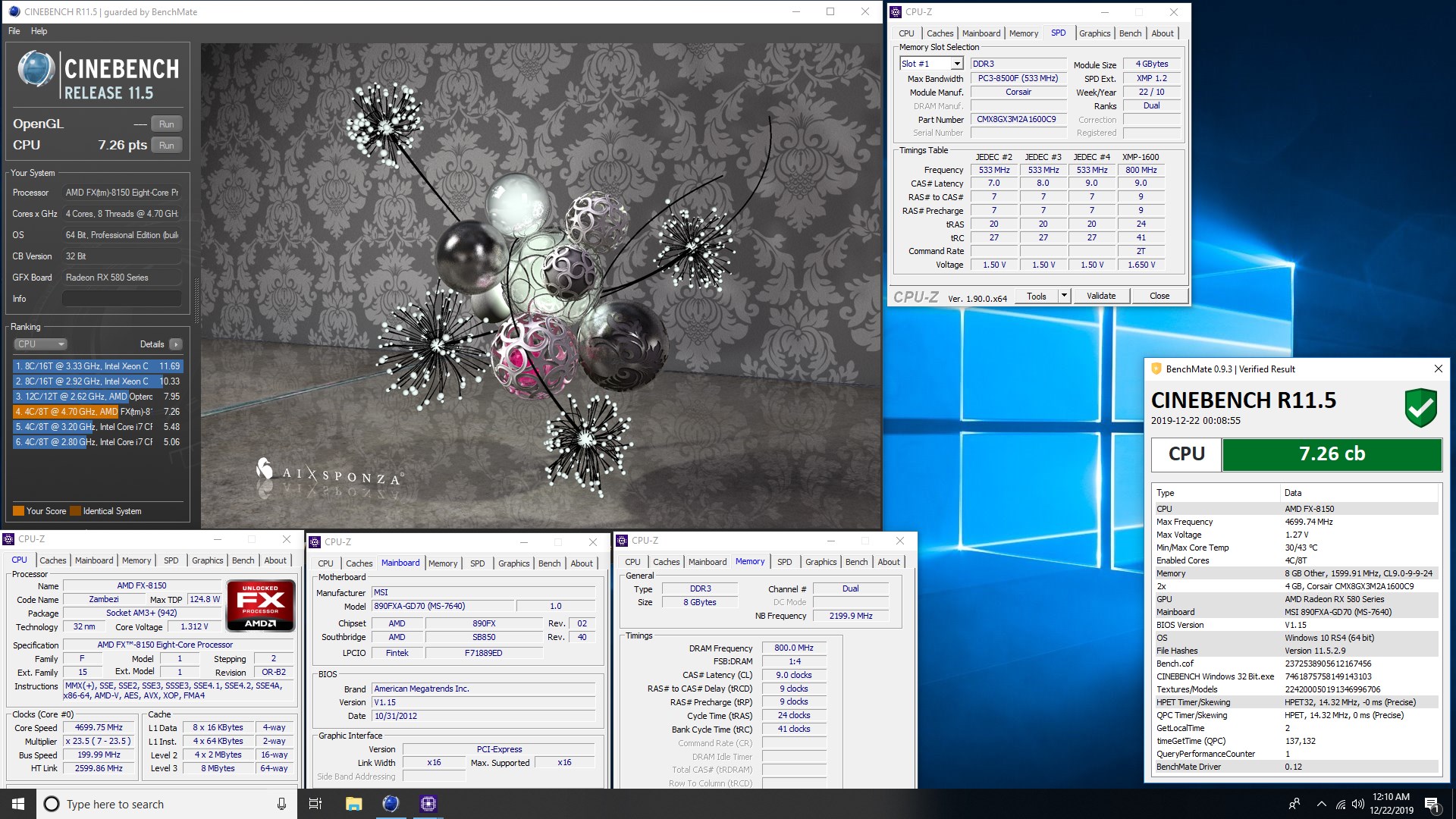Click the BenchMate Driver row
The height and width of the screenshot is (819, 1456).
(x=1295, y=767)
